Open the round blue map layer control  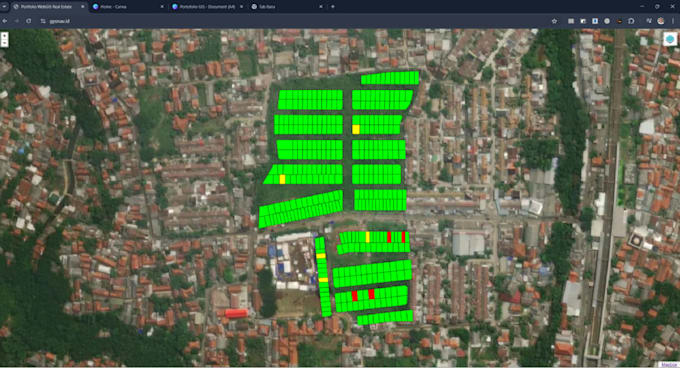(x=670, y=39)
